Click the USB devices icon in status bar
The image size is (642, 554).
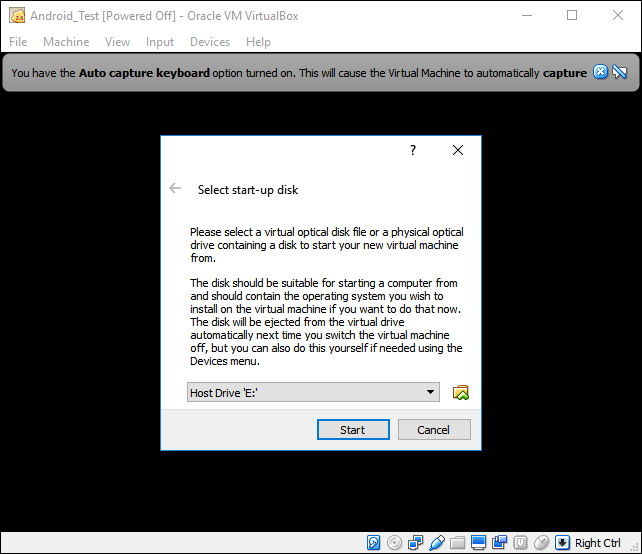tap(437, 543)
